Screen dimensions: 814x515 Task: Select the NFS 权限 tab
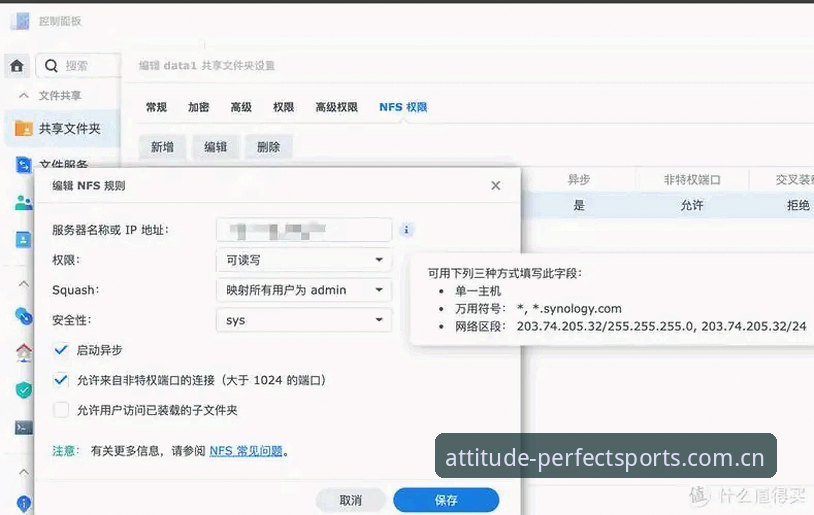coord(403,107)
